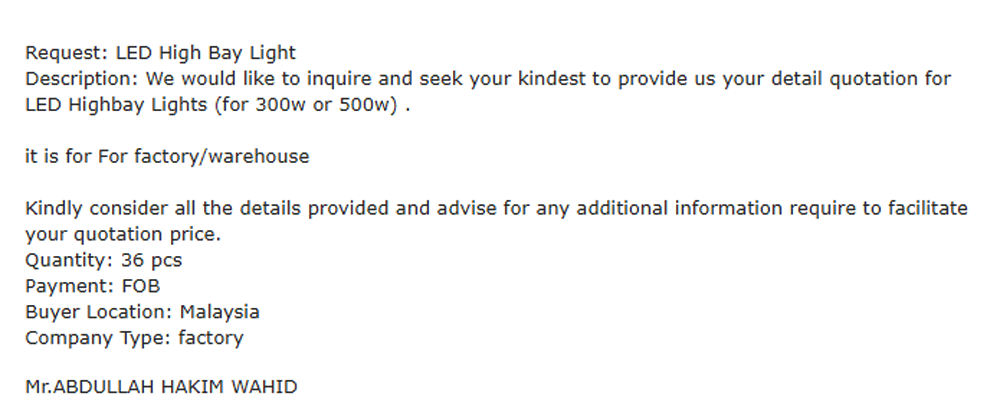Click the word "Description:" label
1000x406 pixels.
tap(82, 79)
